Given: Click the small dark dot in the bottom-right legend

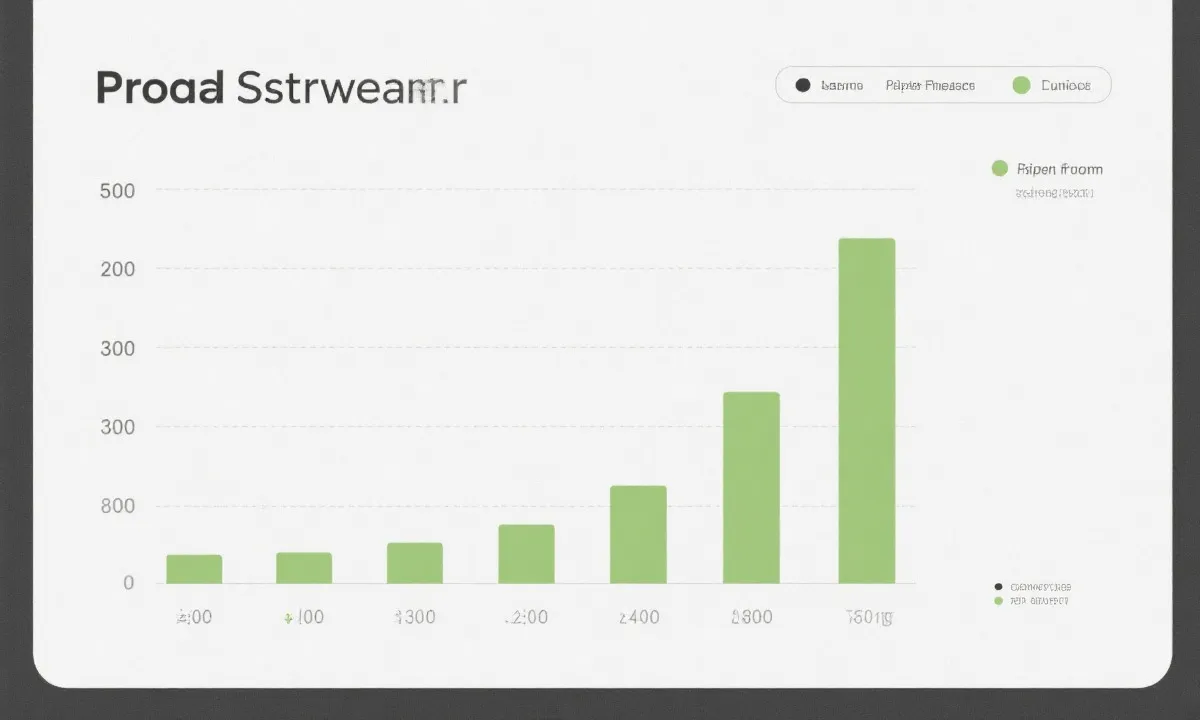Looking at the screenshot, I should pos(997,587).
